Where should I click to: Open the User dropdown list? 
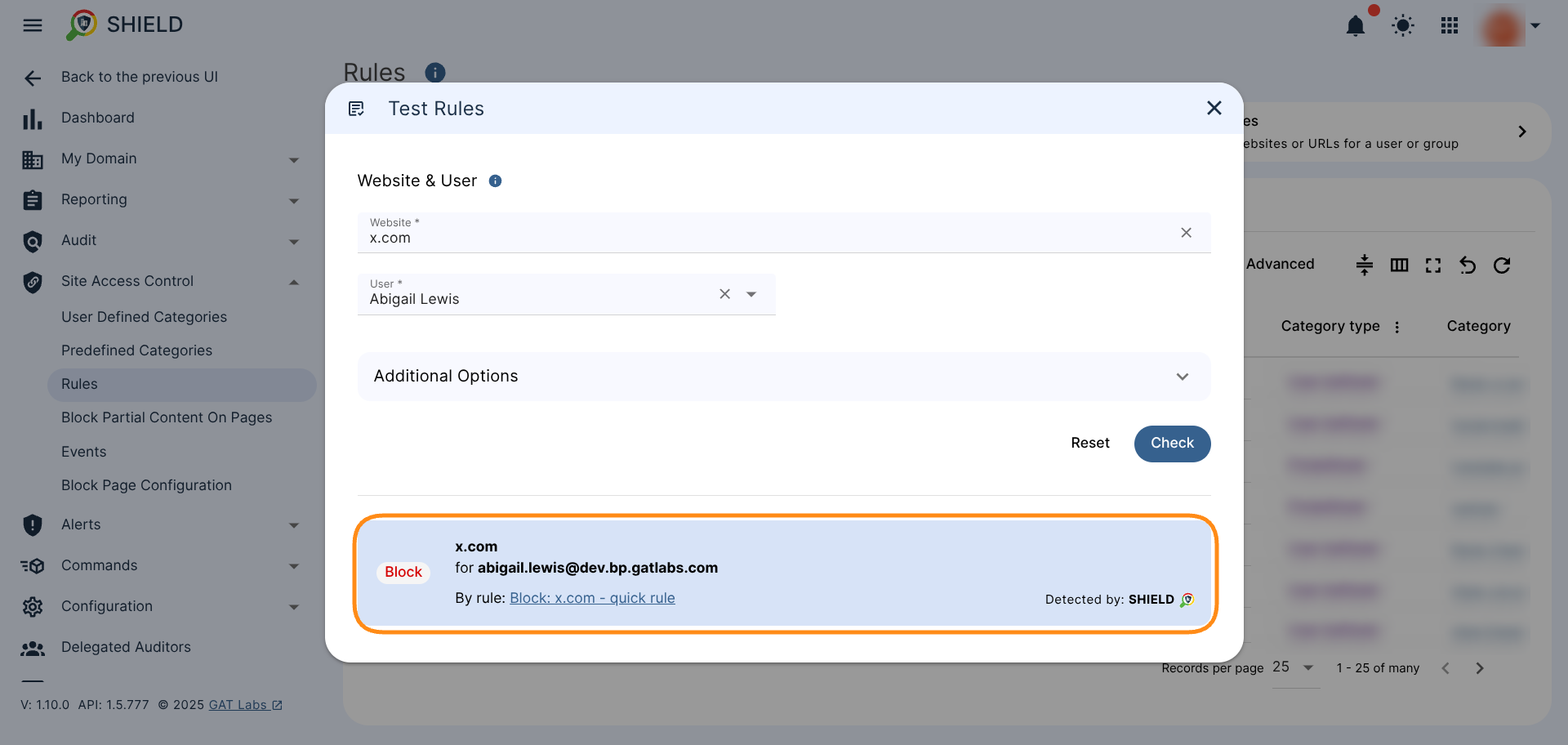(x=751, y=294)
